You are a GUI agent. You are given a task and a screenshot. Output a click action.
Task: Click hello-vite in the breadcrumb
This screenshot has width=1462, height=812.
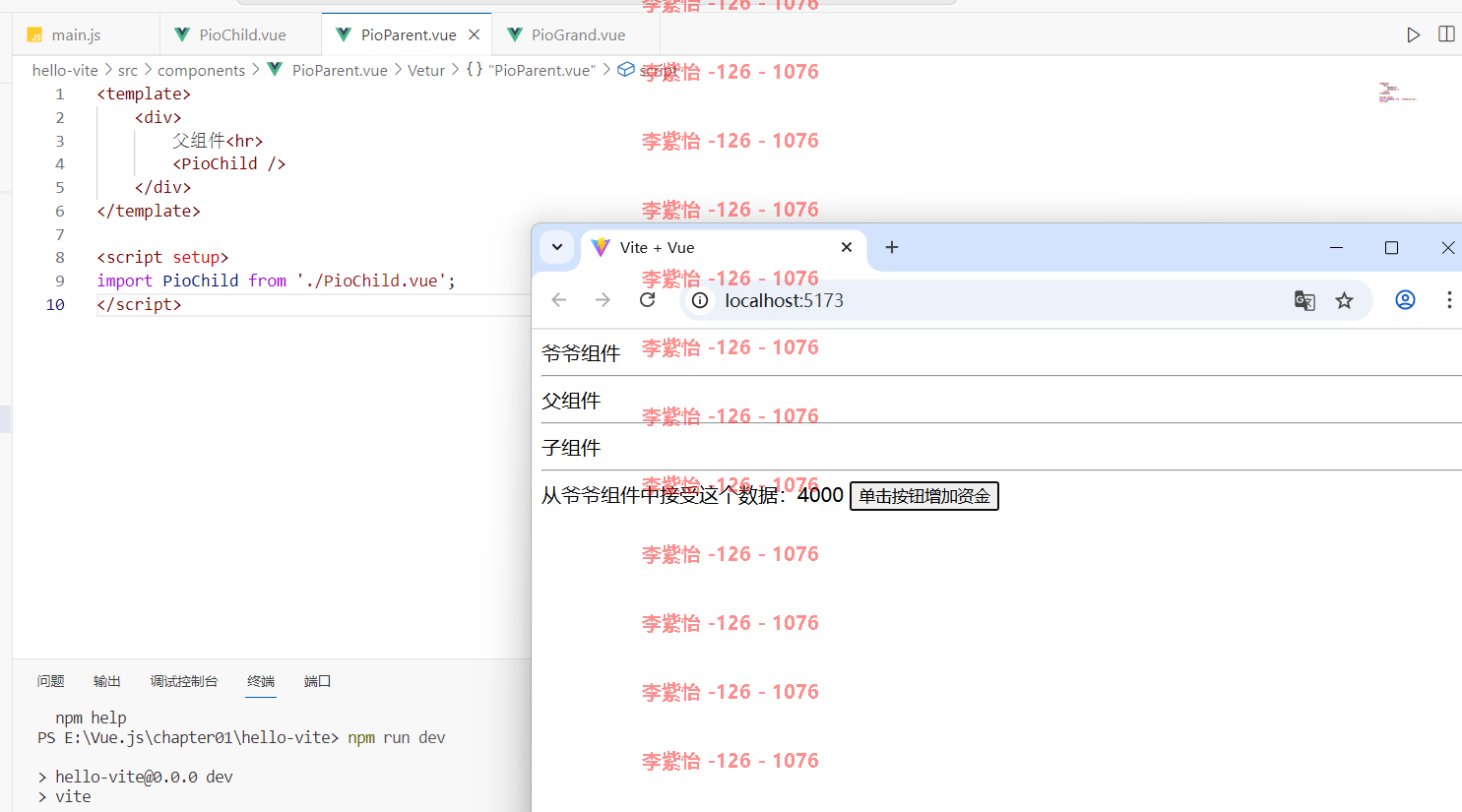(65, 70)
